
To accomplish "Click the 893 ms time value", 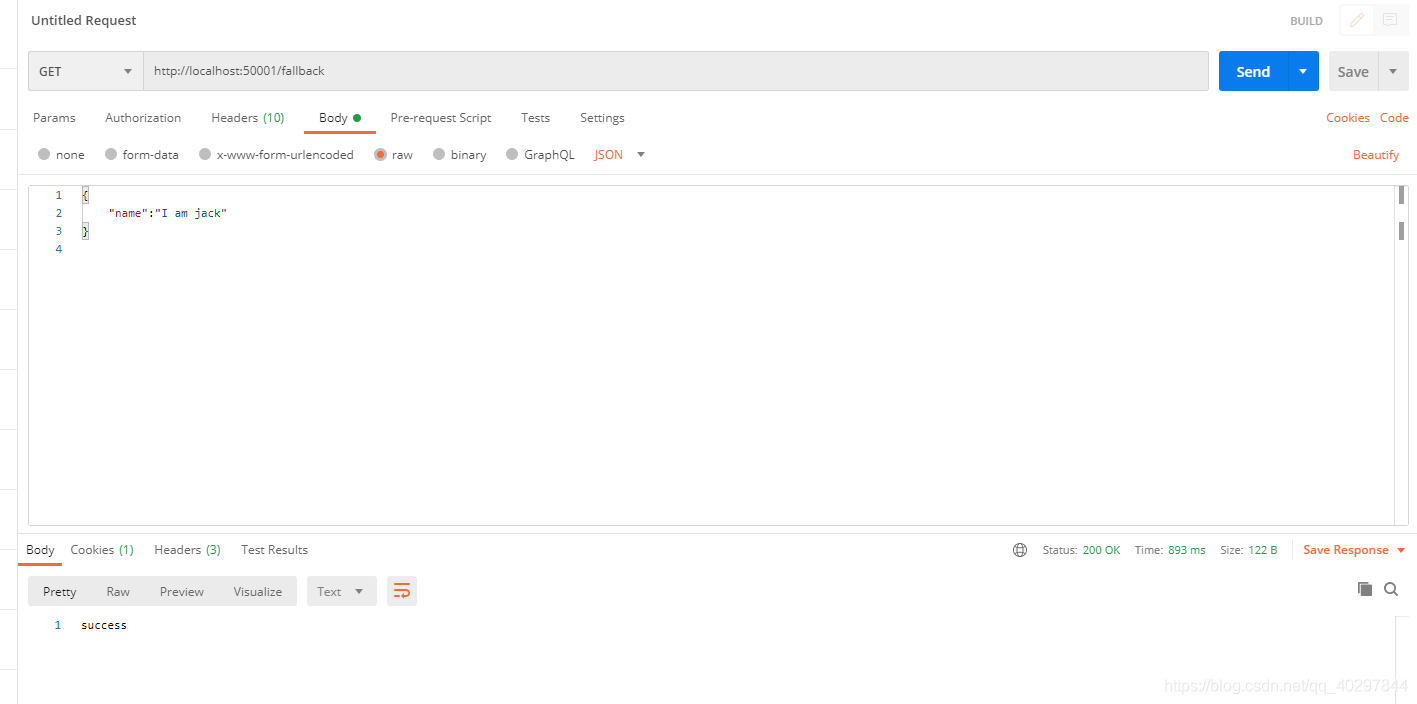I will coord(1187,550).
